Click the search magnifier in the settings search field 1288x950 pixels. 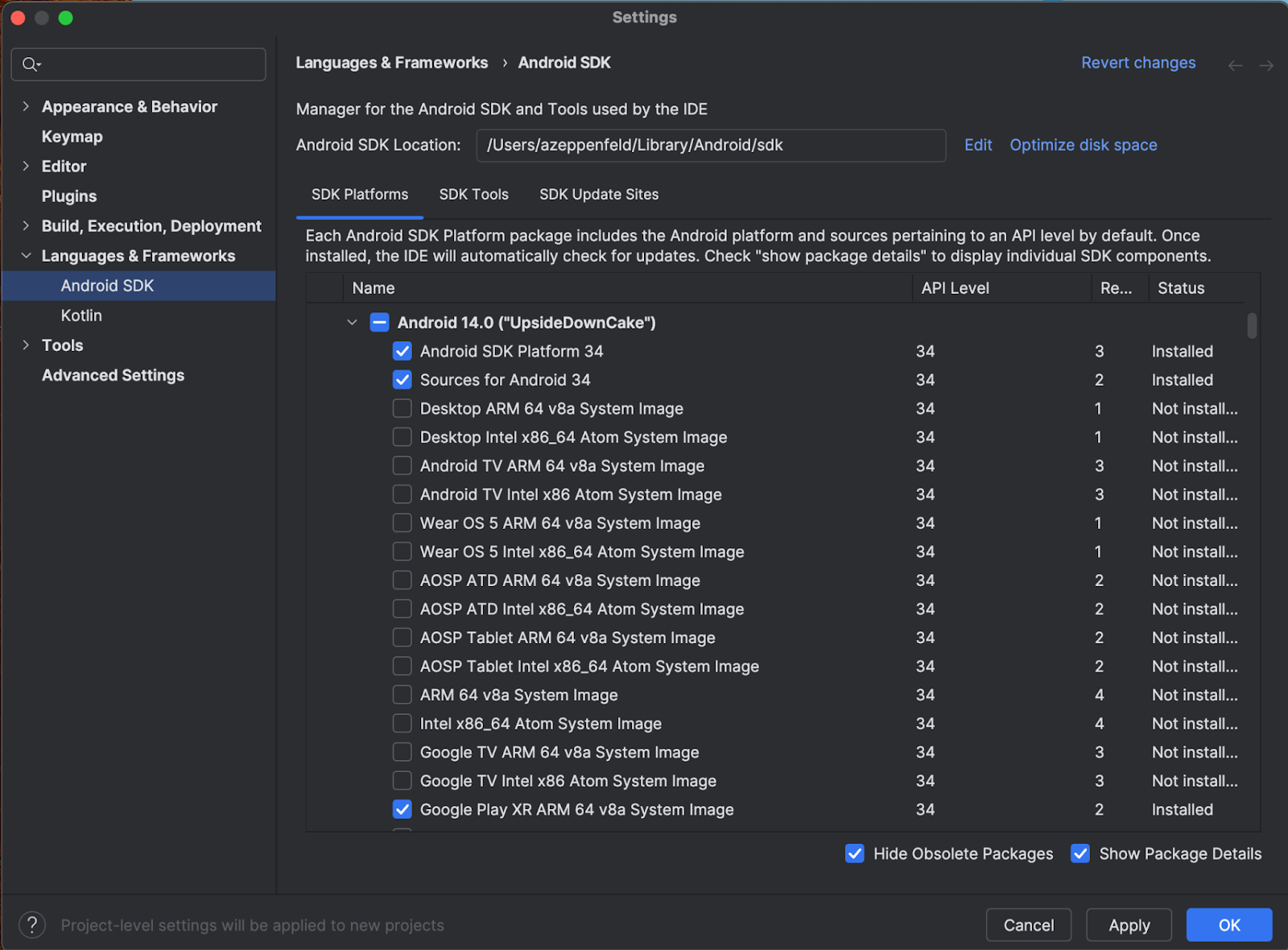click(x=30, y=64)
